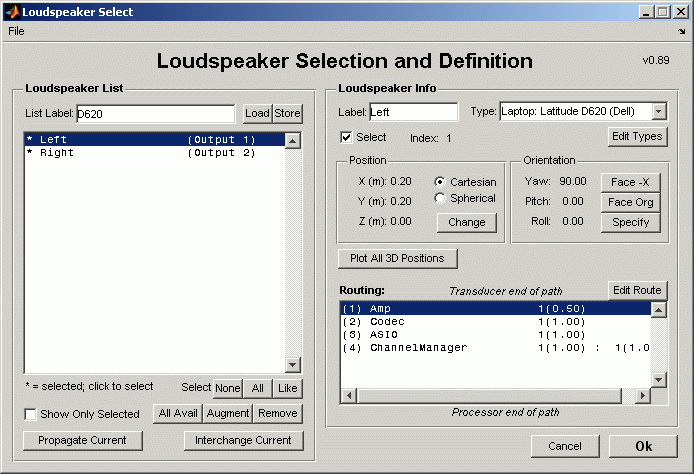The image size is (694, 474).
Task: Confirm with the Ok button
Action: tap(644, 446)
